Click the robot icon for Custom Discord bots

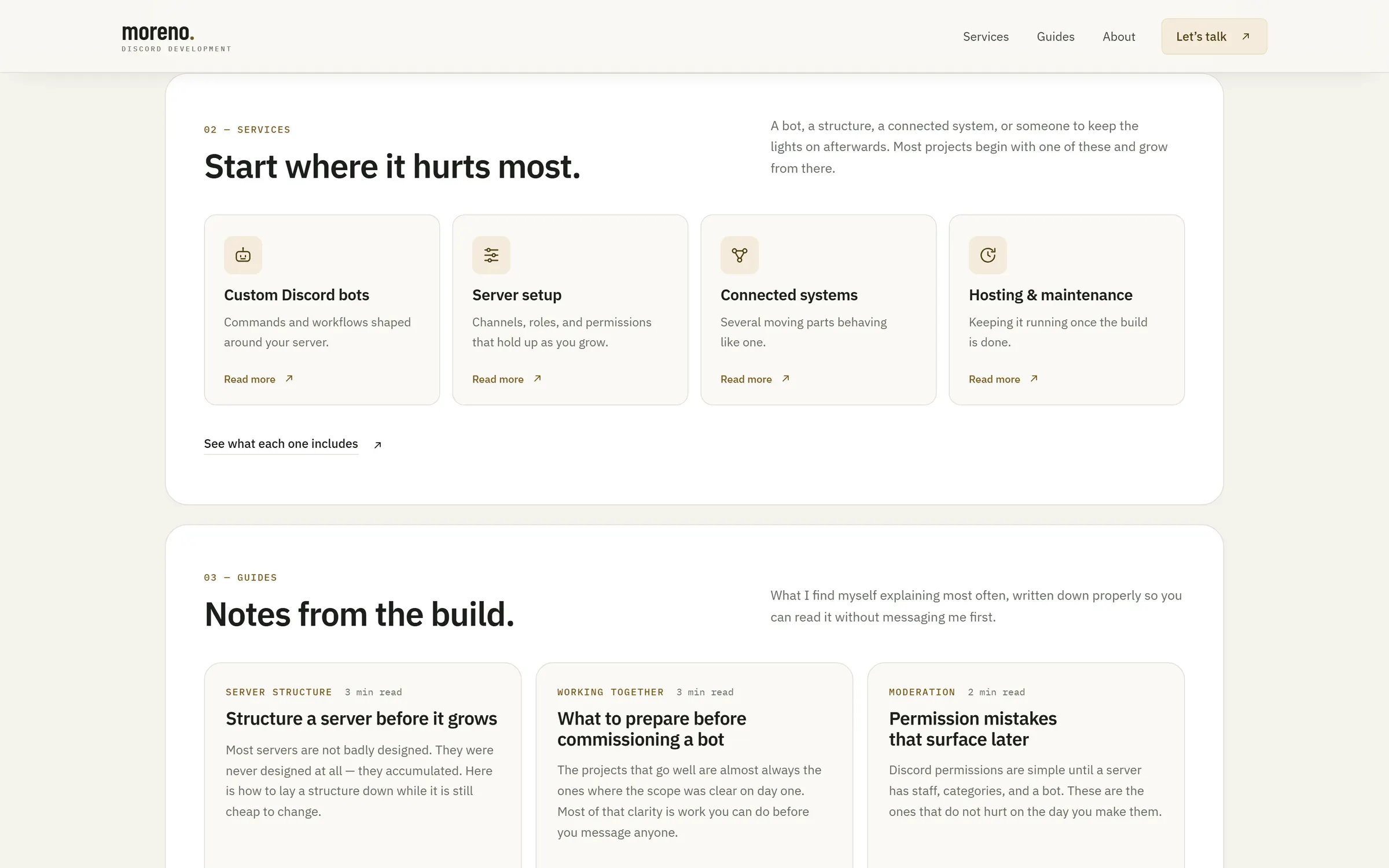click(243, 255)
